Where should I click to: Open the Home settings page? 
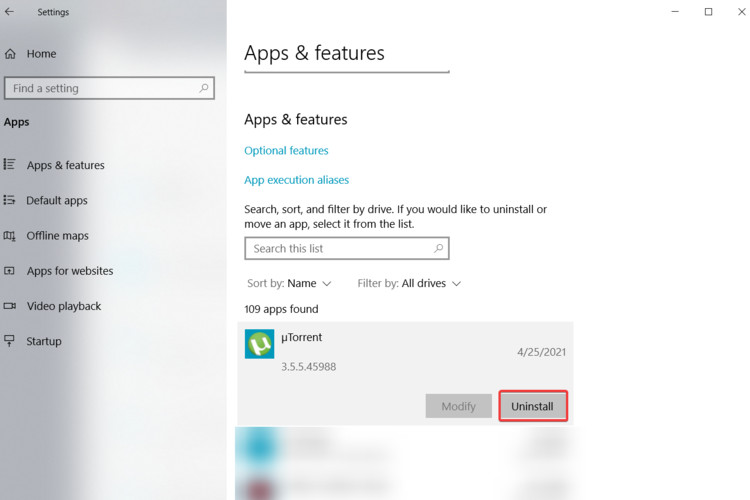coord(41,54)
